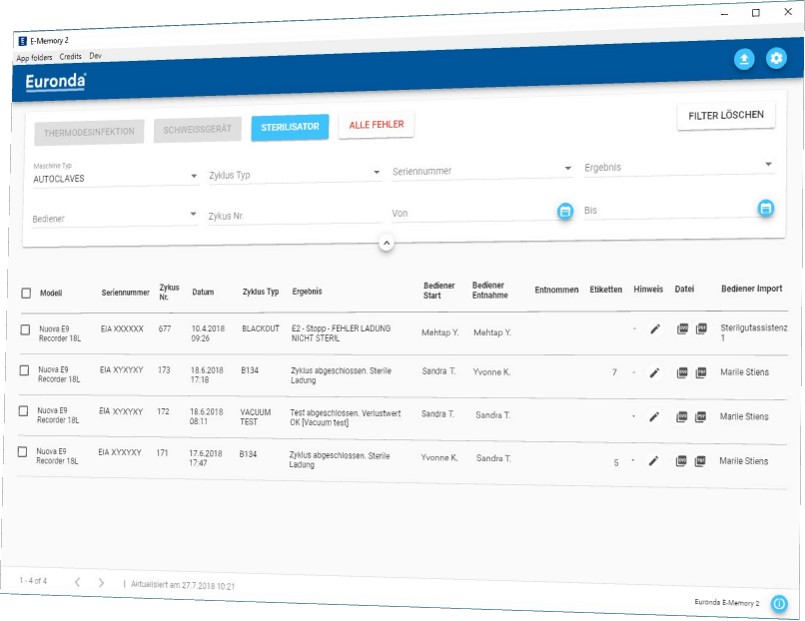Click Mehtap Y. in Bediener Start column
The width and height of the screenshot is (805, 621).
(440, 333)
